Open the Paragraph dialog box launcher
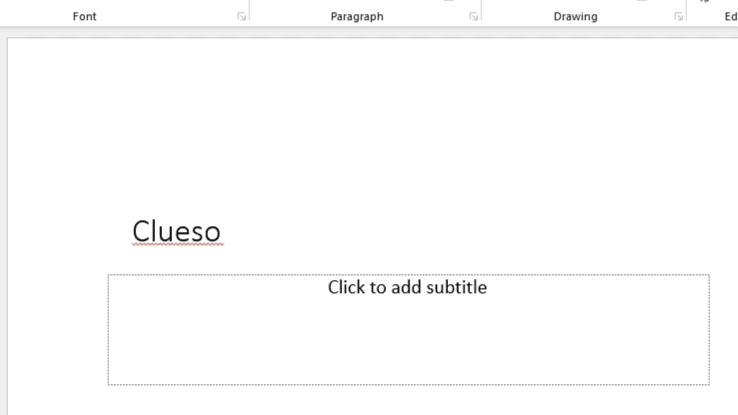Screen dimensions: 738x415 (x=473, y=16)
